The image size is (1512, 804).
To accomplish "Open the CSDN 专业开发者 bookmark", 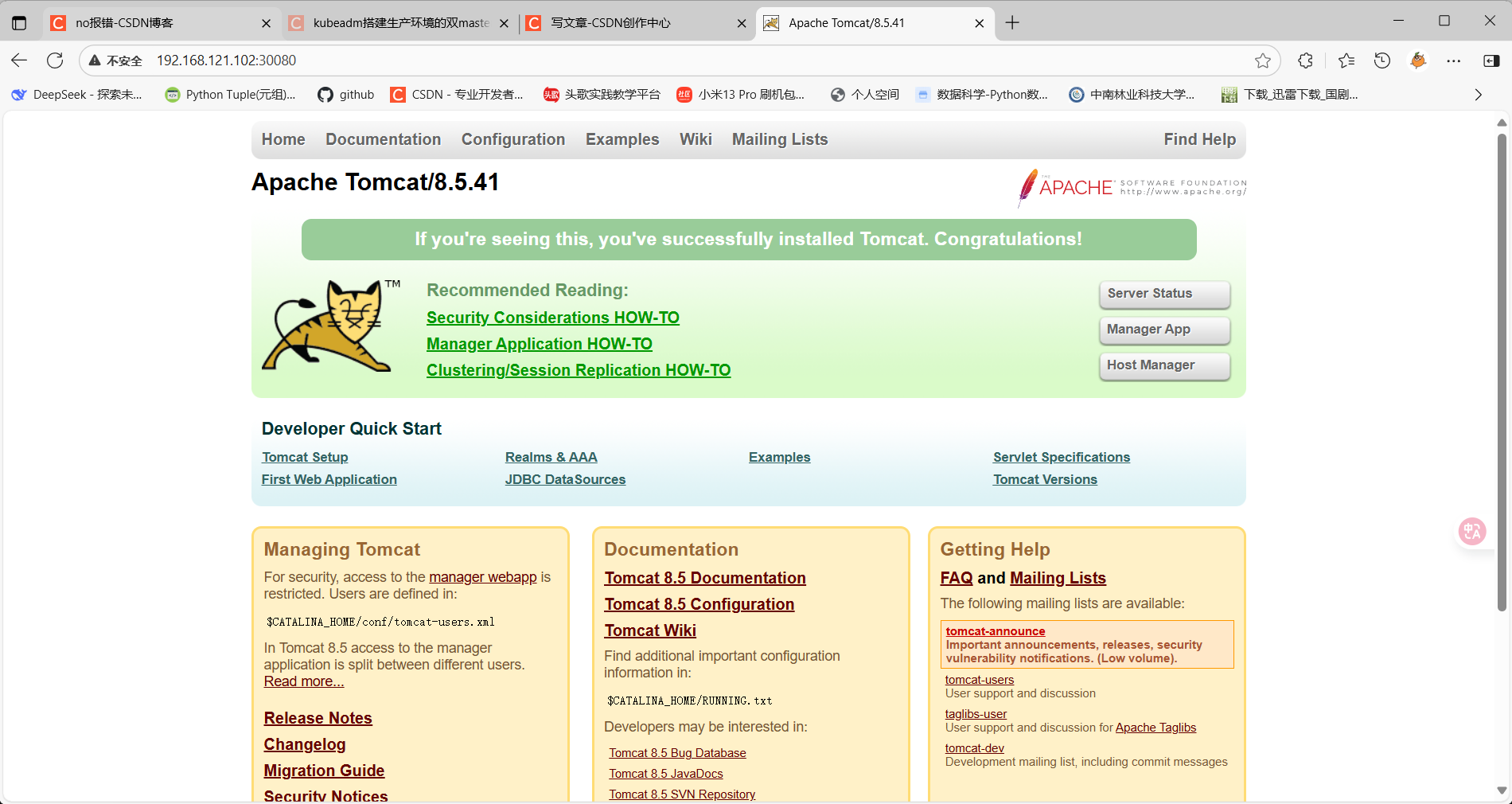I will (x=457, y=95).
